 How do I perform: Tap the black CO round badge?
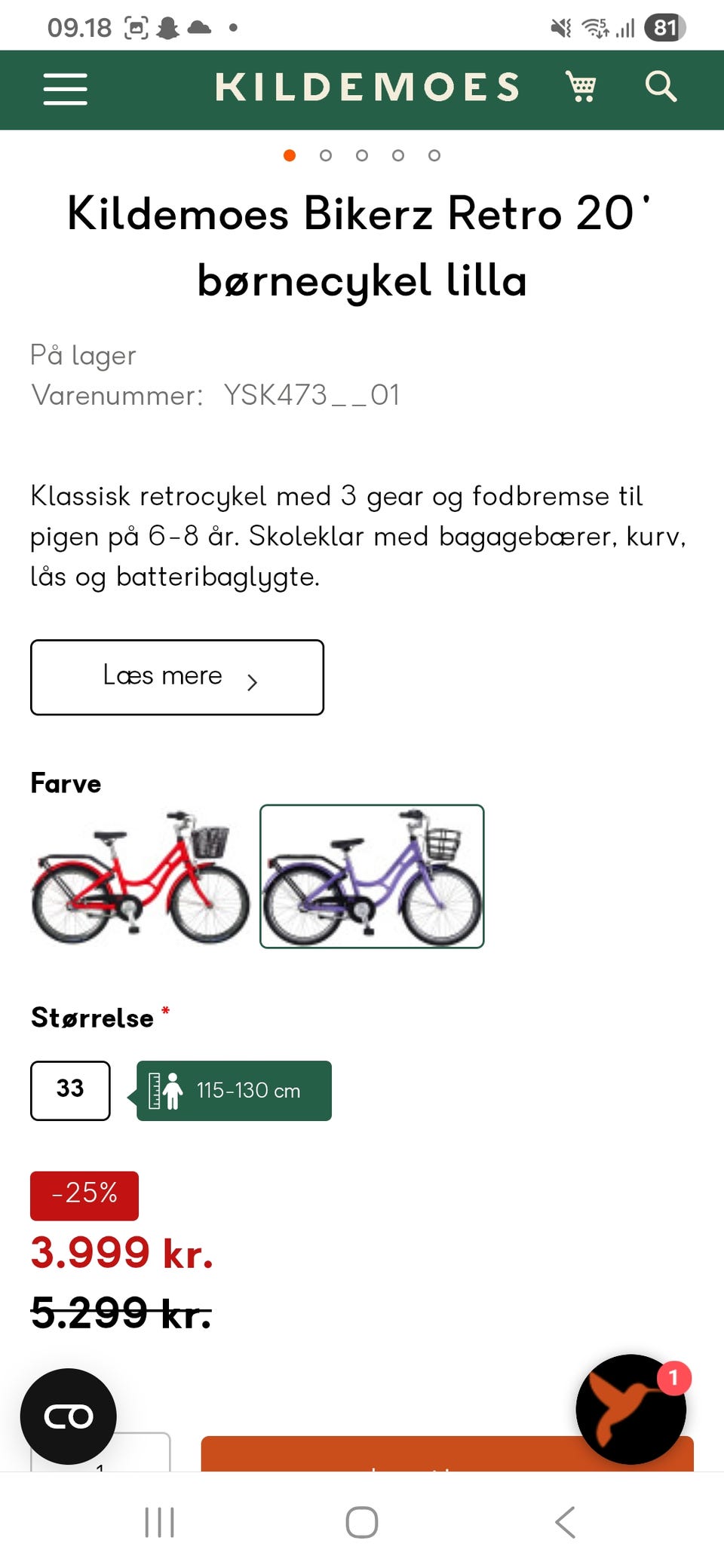pyautogui.click(x=69, y=1416)
